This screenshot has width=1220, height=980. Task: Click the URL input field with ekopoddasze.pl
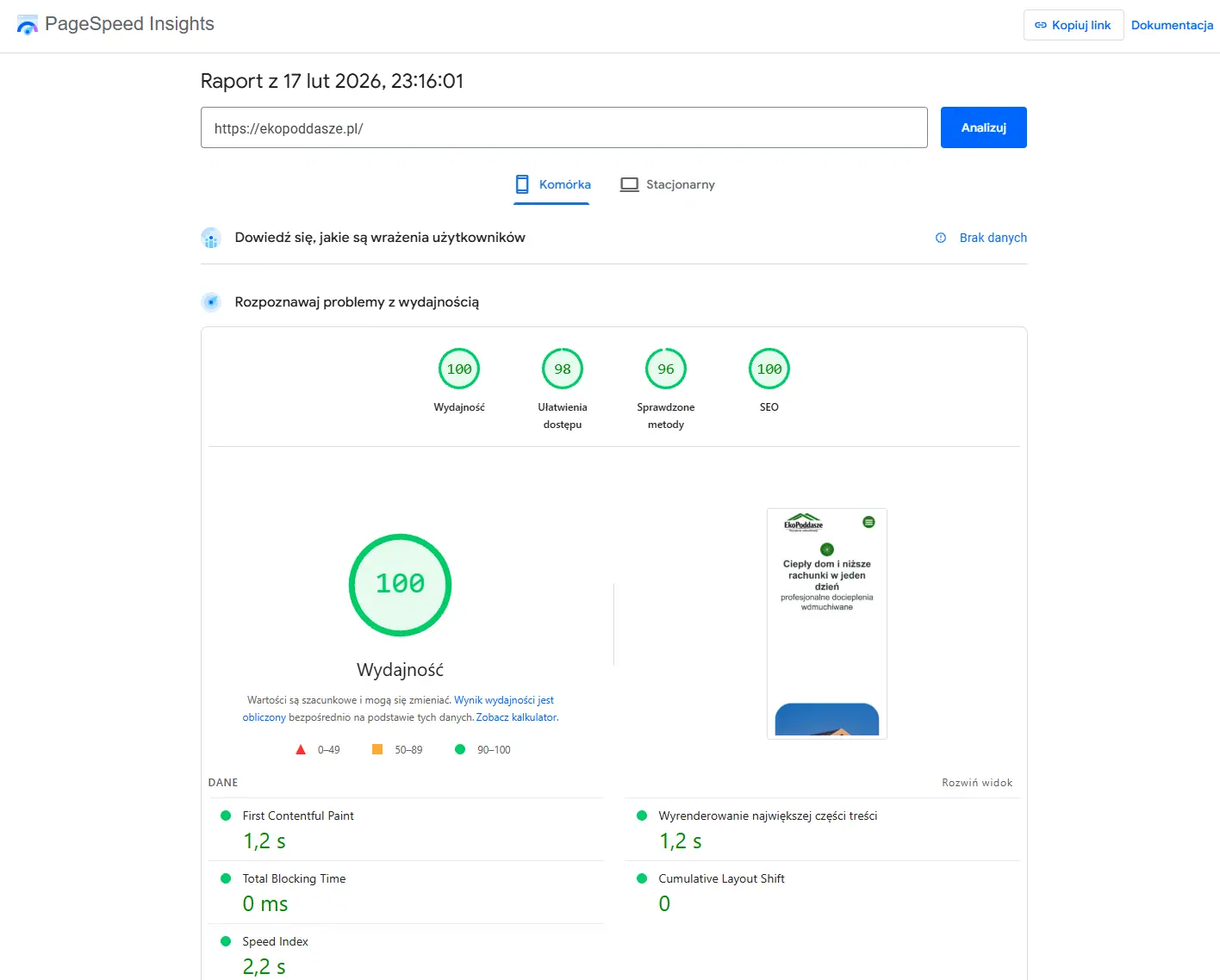(x=563, y=127)
